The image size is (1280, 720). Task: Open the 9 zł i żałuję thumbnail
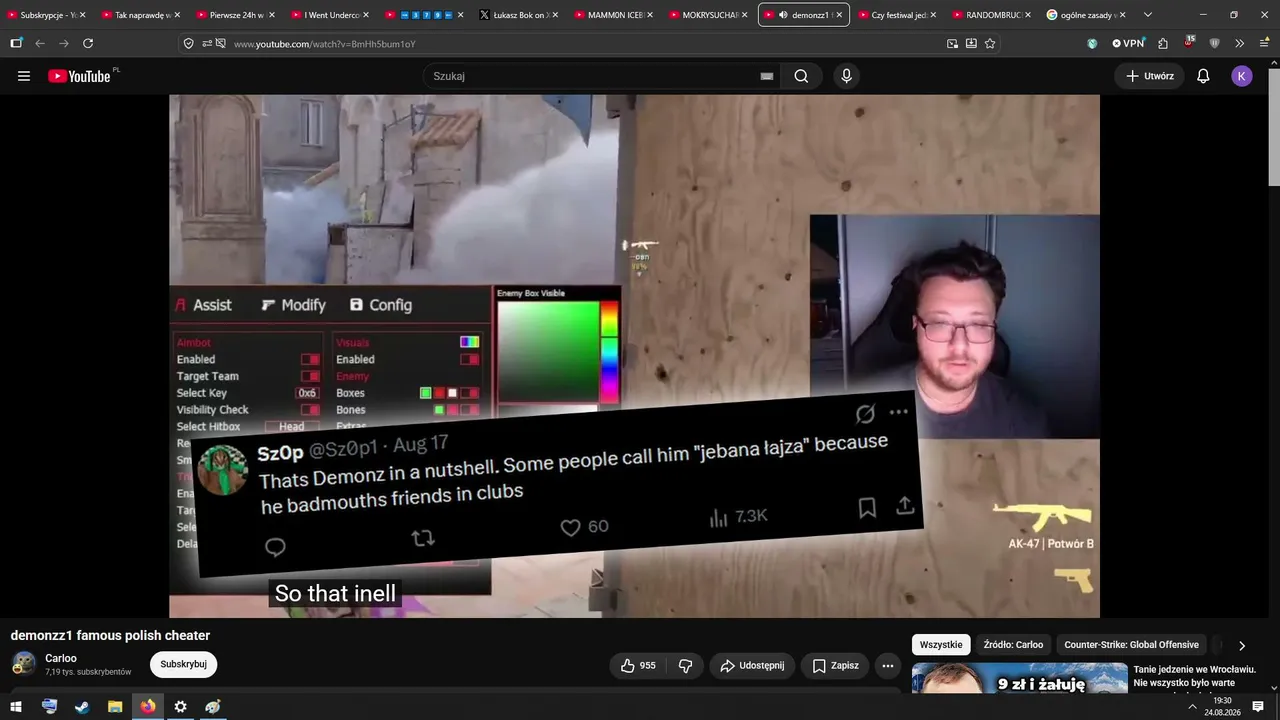point(1019,677)
